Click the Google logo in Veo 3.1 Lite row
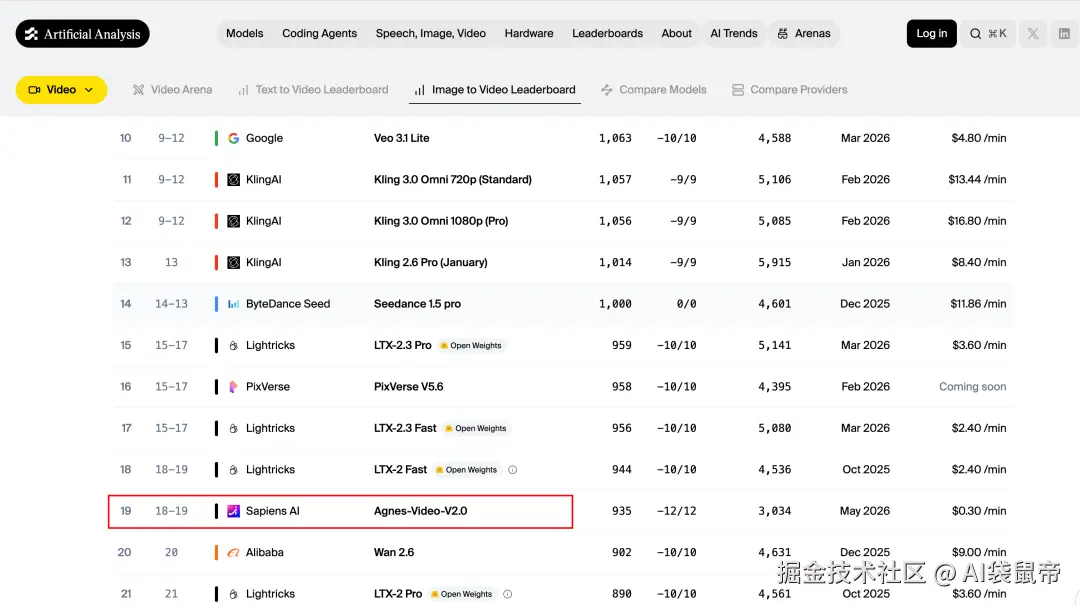Image resolution: width=1080 pixels, height=605 pixels. pos(233,139)
